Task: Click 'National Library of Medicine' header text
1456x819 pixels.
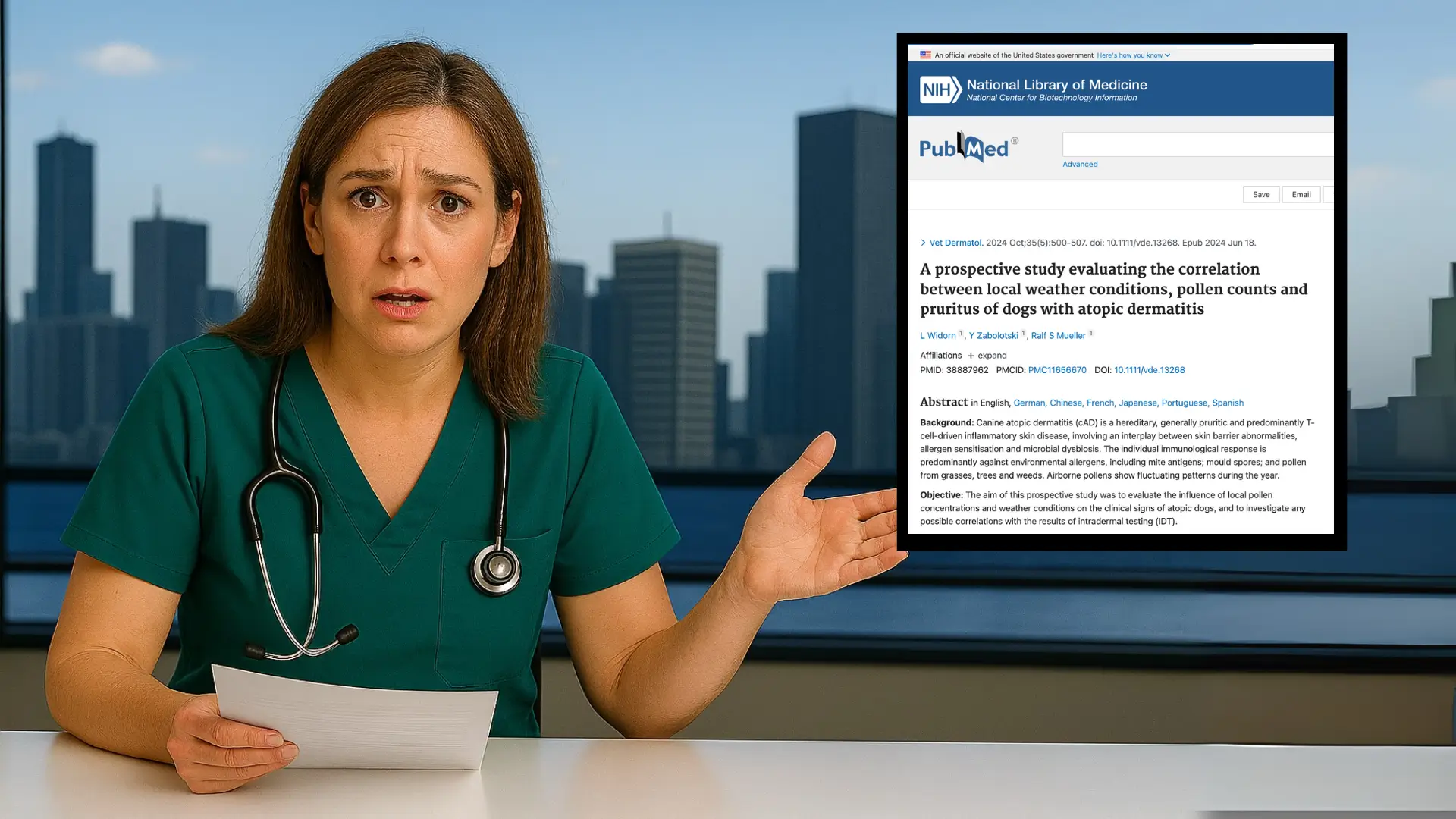Action: tap(1056, 85)
